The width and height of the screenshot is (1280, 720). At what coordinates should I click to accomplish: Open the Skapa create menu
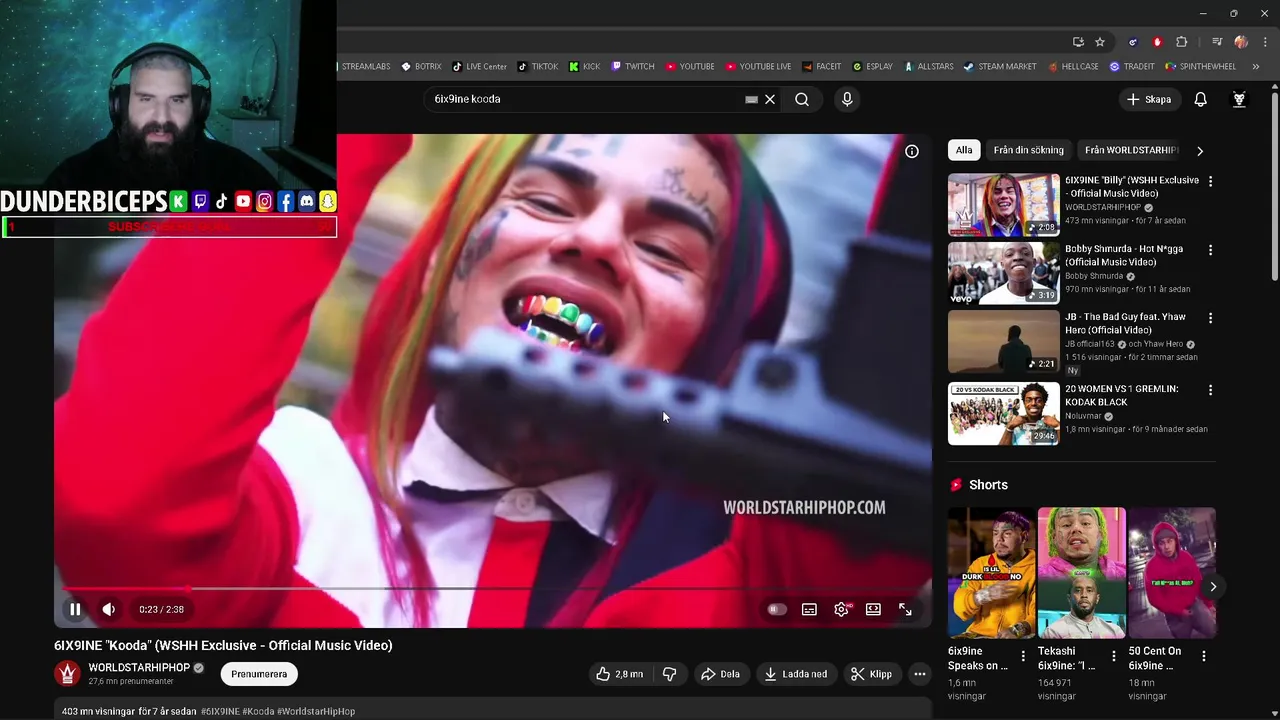1148,99
